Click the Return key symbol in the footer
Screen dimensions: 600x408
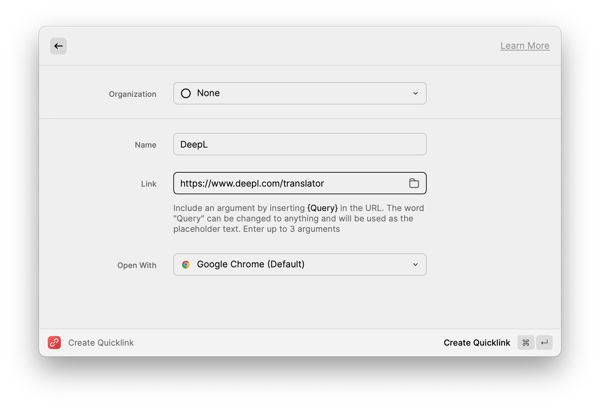tap(544, 343)
